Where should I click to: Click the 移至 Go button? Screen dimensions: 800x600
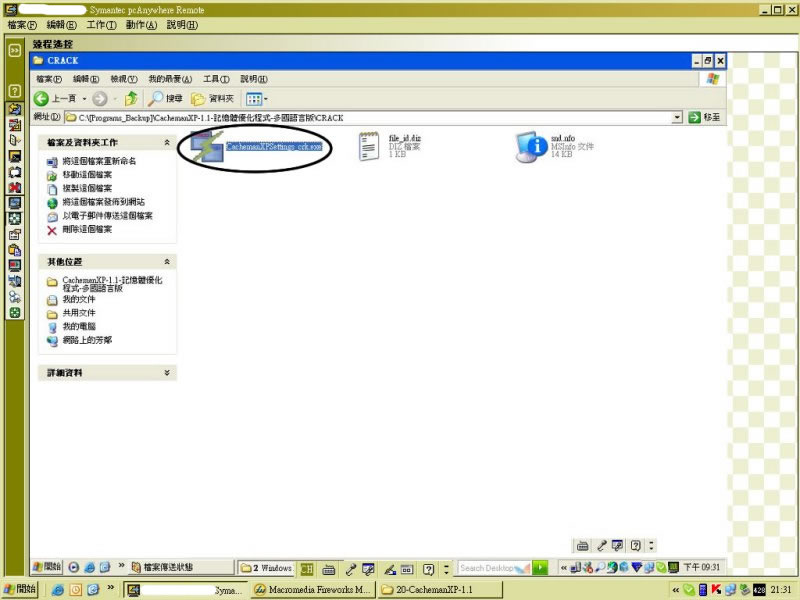pos(705,117)
